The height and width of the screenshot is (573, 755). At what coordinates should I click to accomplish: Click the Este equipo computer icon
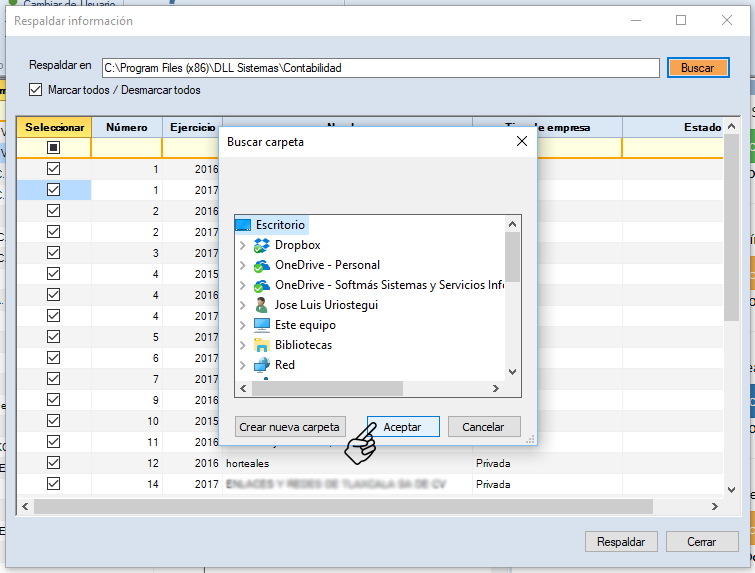(262, 325)
